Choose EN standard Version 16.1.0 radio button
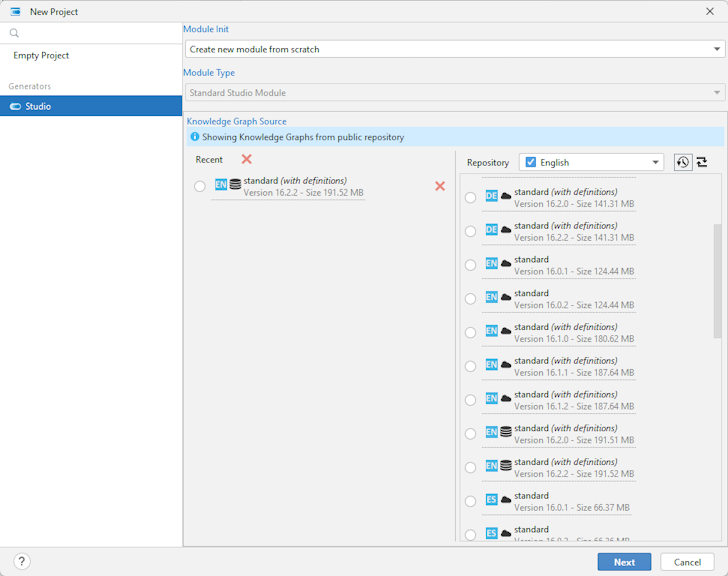Viewport: 728px width, 576px height. [x=471, y=332]
